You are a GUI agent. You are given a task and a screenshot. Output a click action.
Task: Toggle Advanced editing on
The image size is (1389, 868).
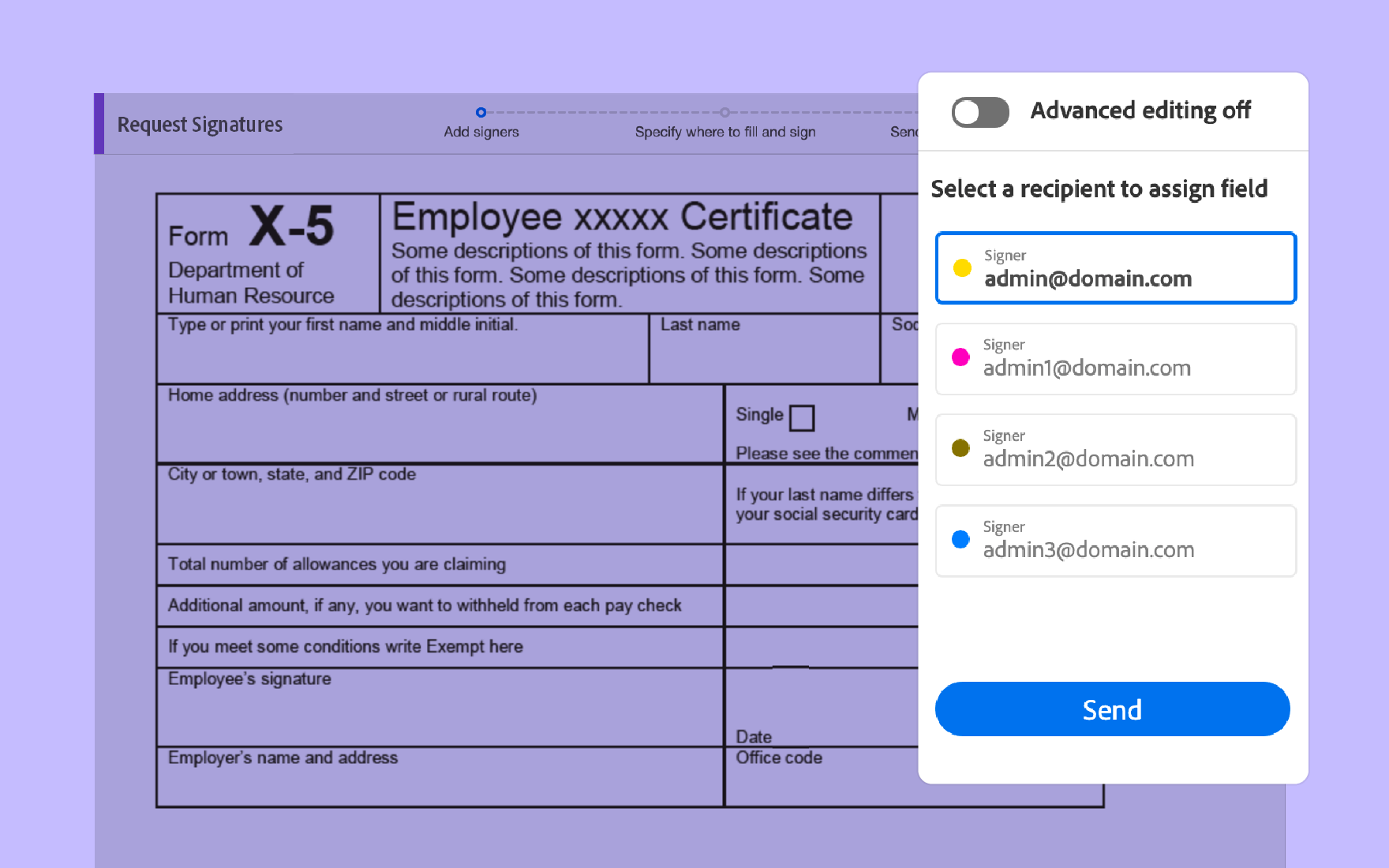979,112
